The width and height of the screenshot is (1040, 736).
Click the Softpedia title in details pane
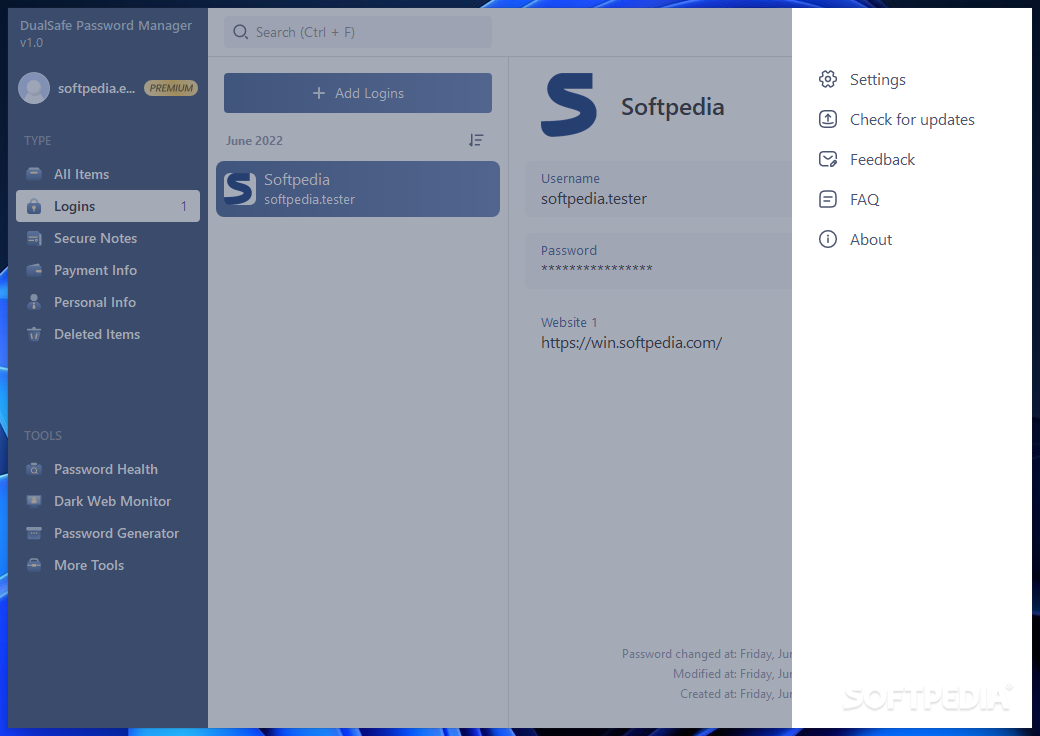673,107
